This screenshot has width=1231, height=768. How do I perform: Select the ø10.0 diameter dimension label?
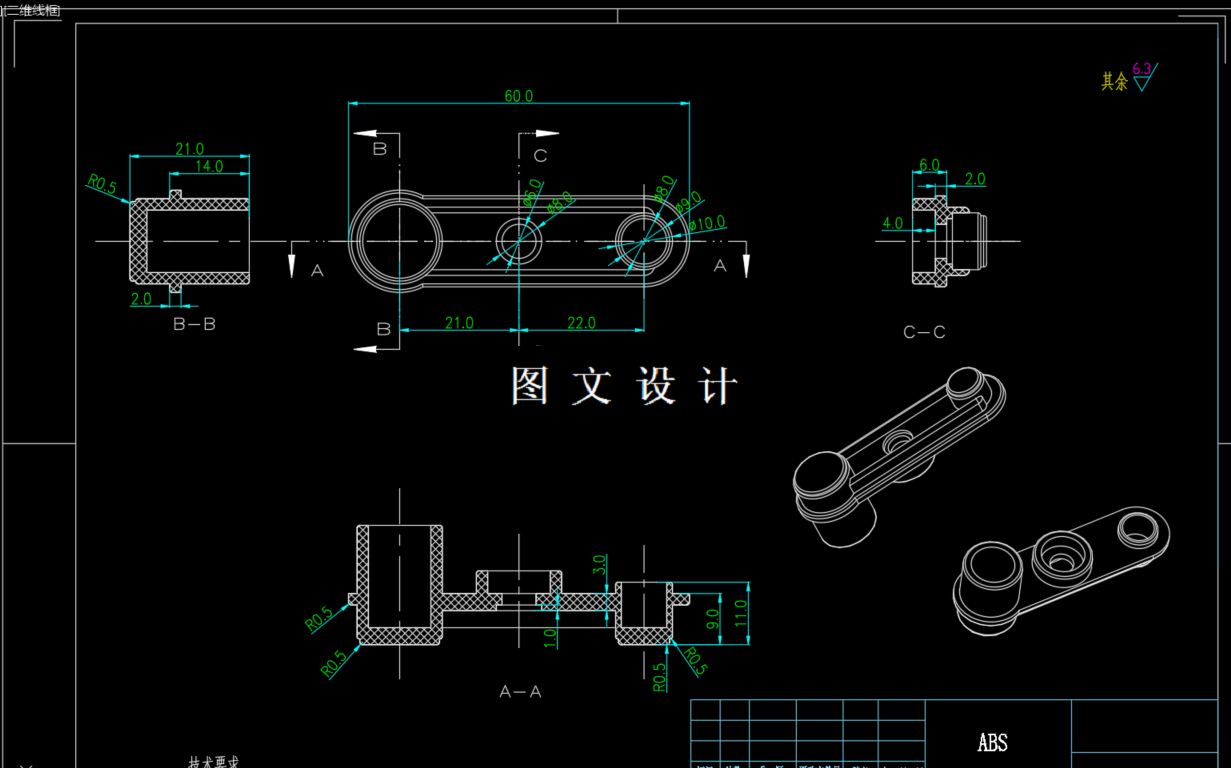point(707,222)
